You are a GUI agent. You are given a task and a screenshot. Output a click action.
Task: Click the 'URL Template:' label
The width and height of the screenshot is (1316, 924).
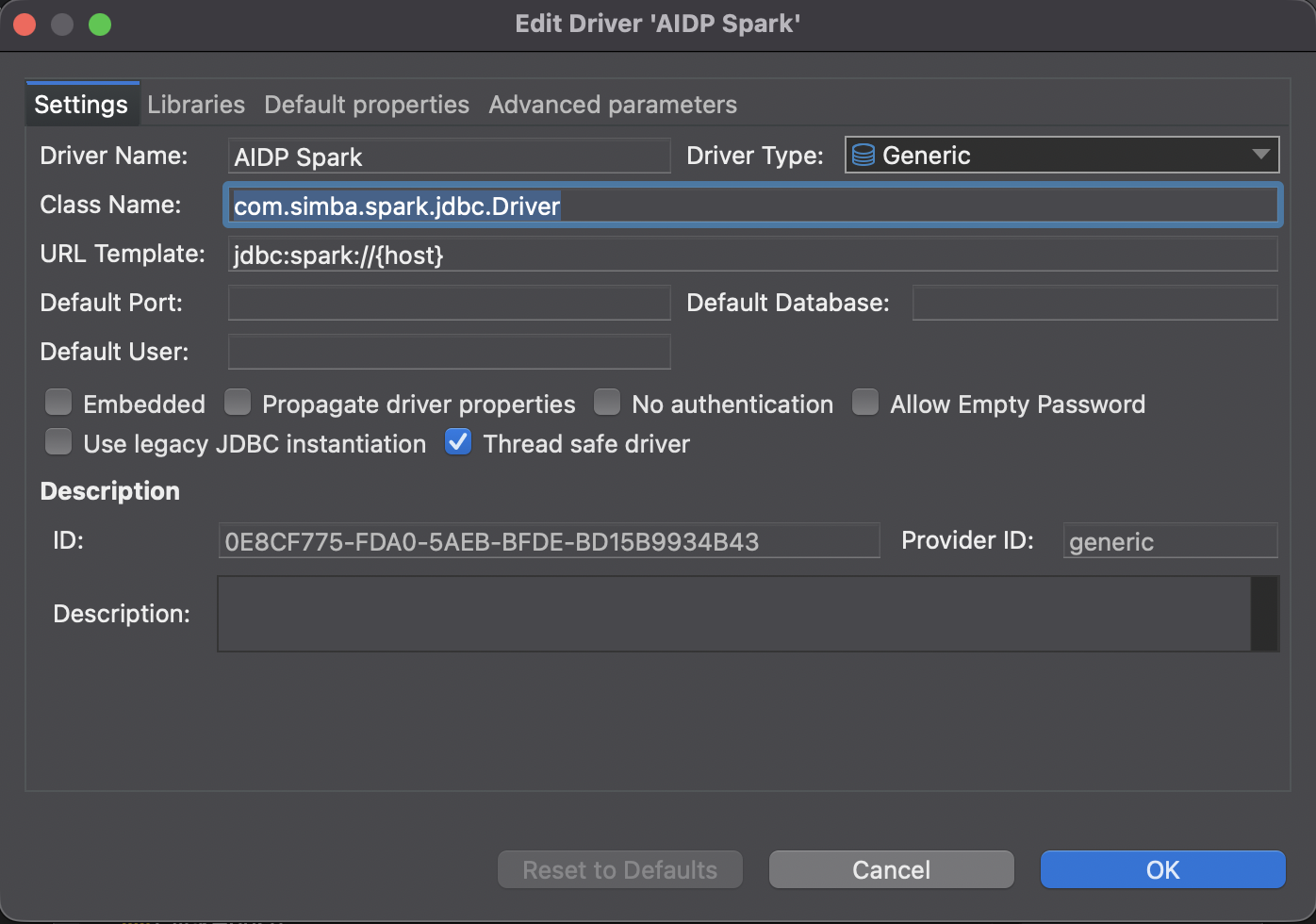click(123, 254)
